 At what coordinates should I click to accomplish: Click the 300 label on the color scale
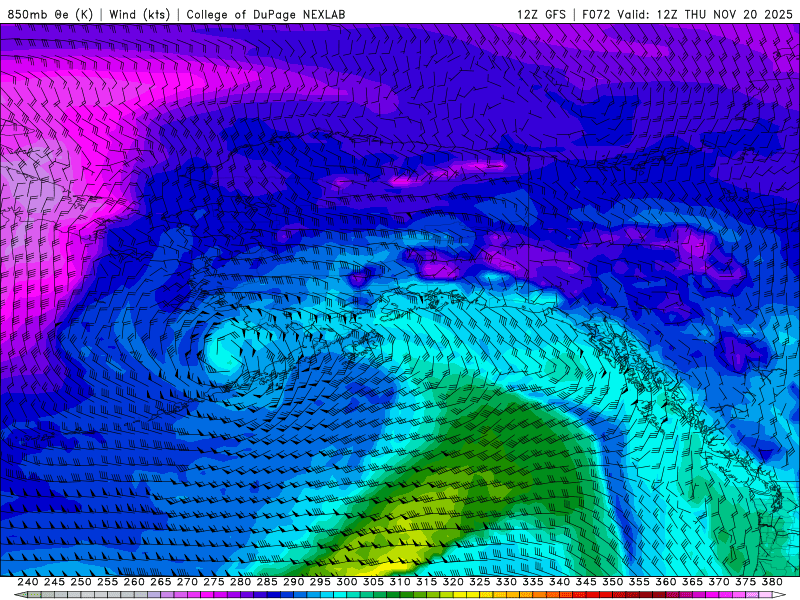[x=346, y=582]
